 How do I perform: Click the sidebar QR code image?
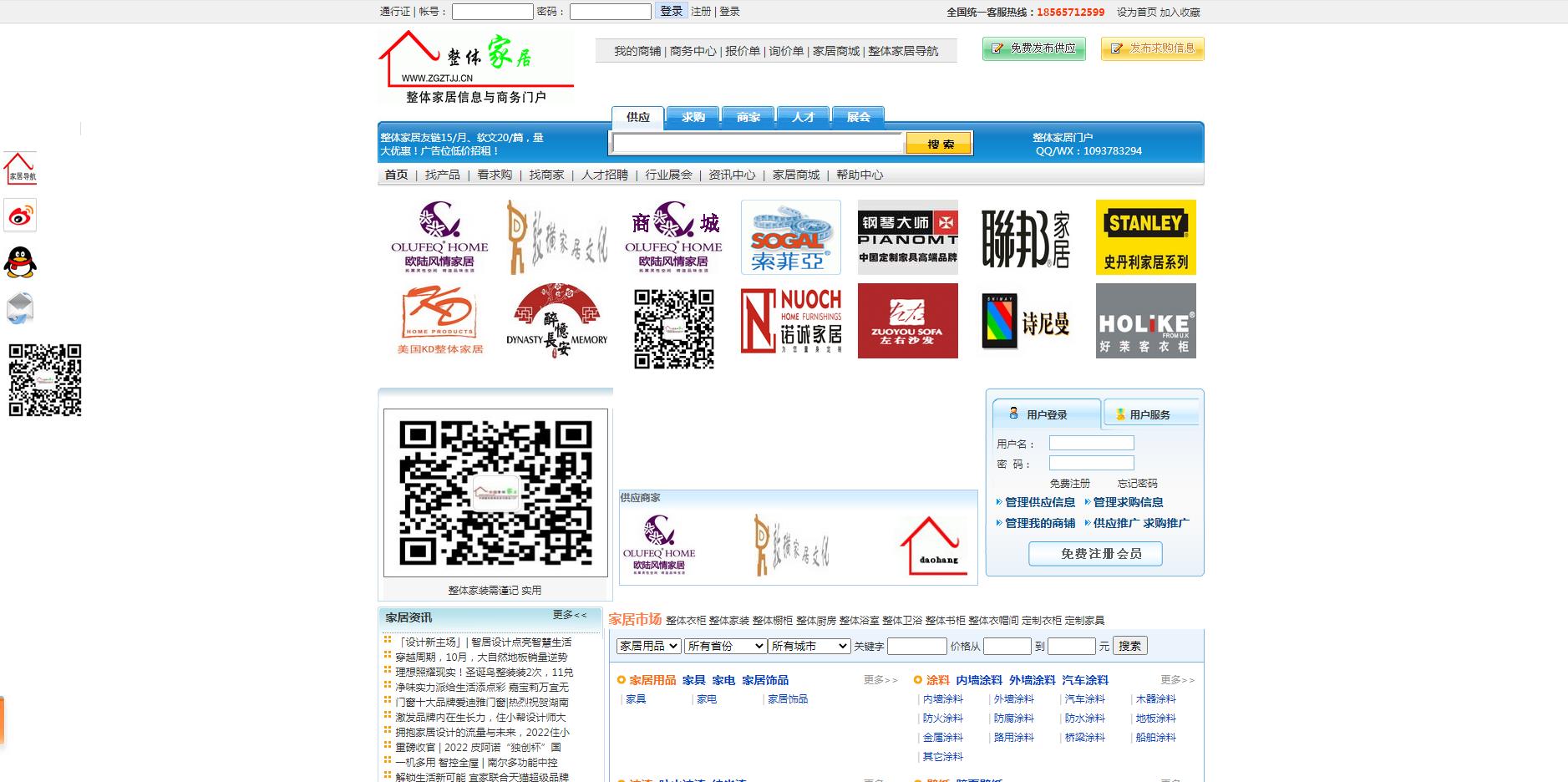tap(45, 380)
